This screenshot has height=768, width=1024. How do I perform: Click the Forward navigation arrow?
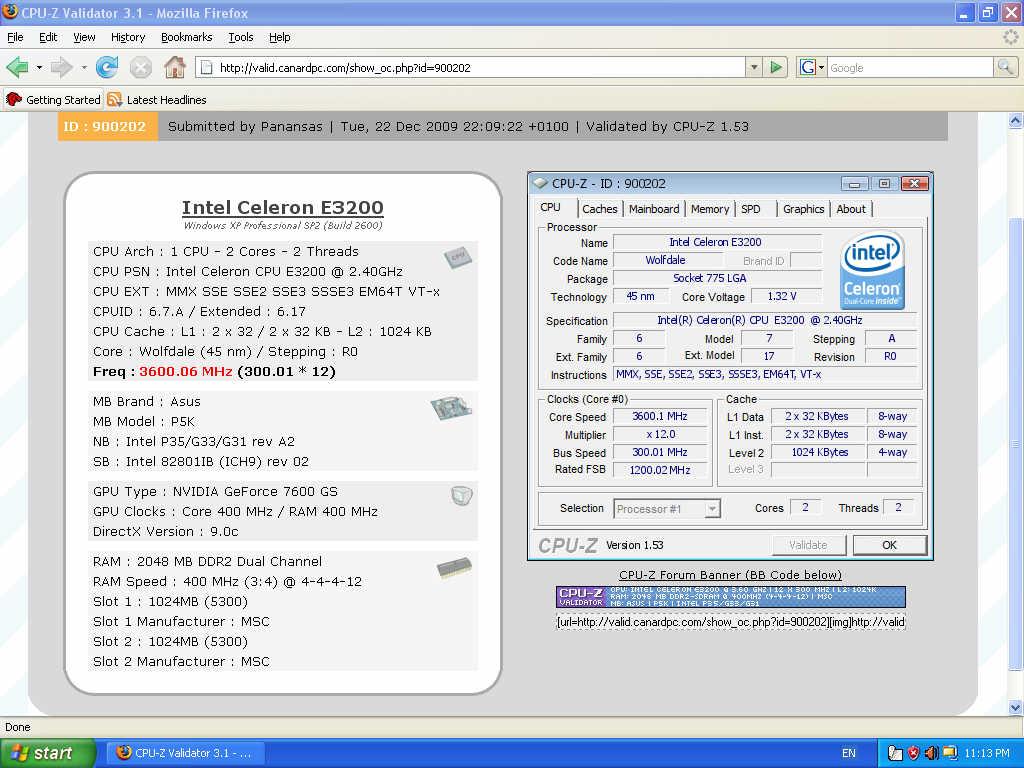(x=62, y=67)
